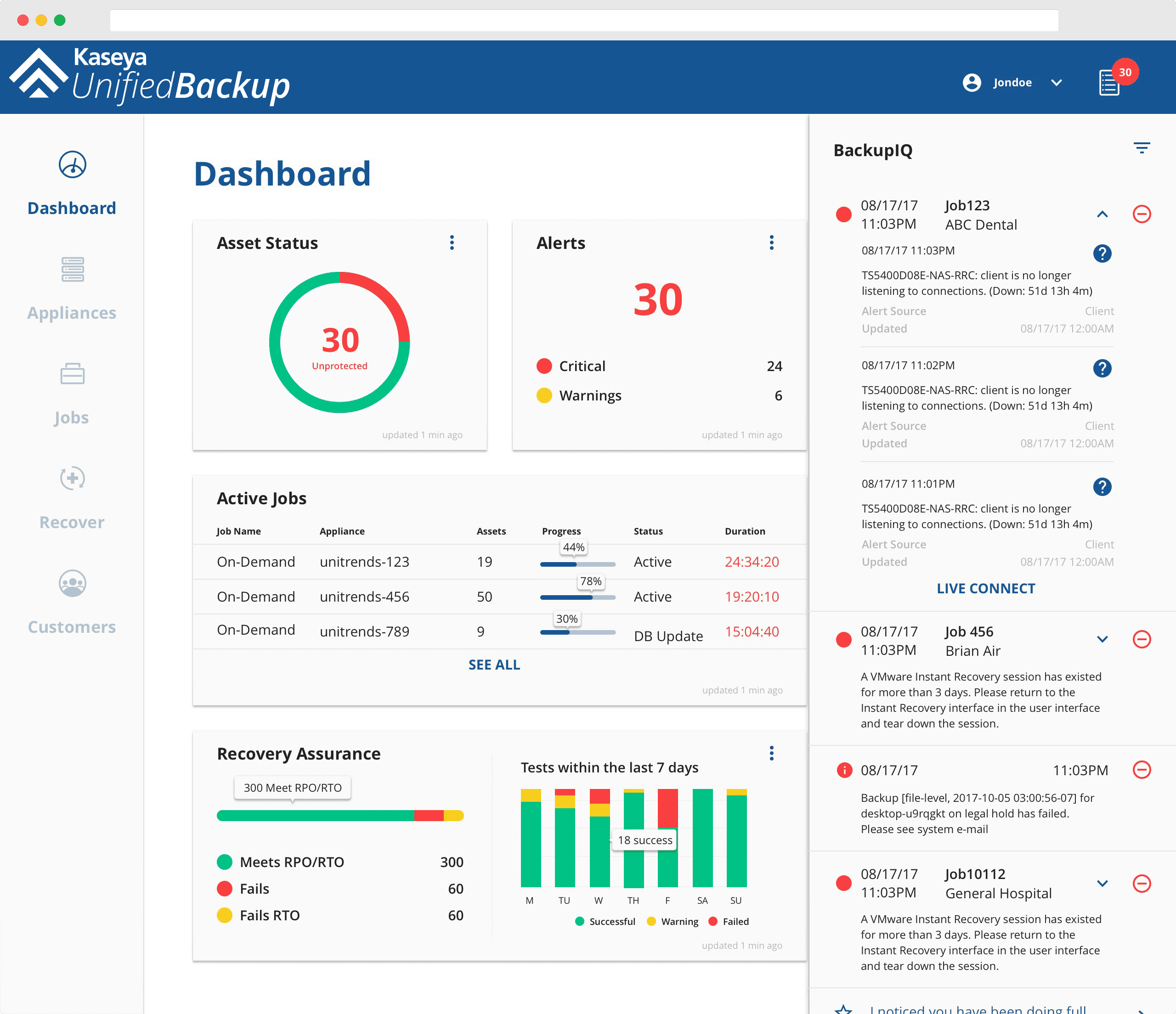The image size is (1176, 1014).
Task: Click the BackupIQ filter icon
Action: [1142, 148]
